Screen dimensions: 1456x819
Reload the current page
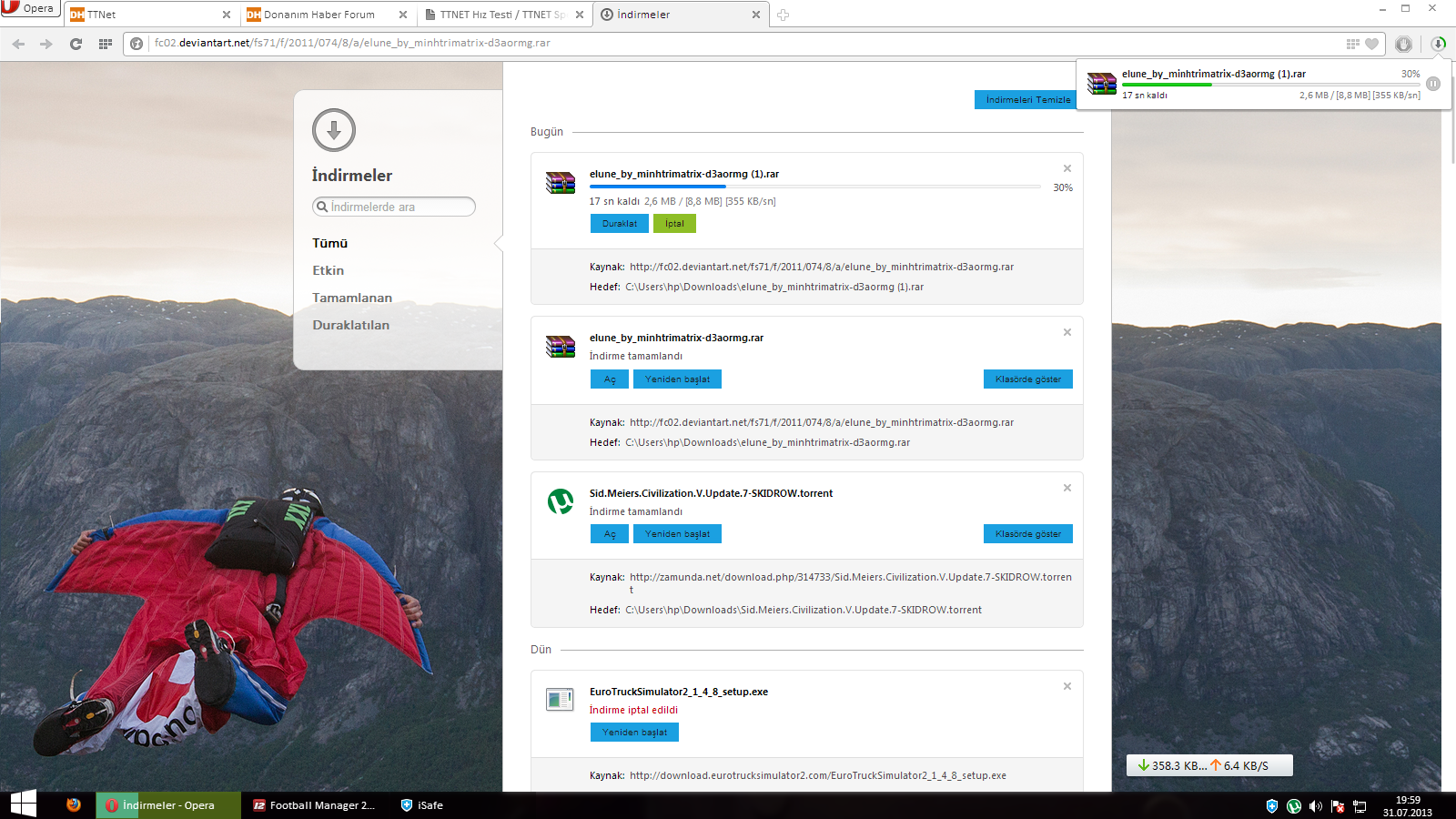point(76,44)
